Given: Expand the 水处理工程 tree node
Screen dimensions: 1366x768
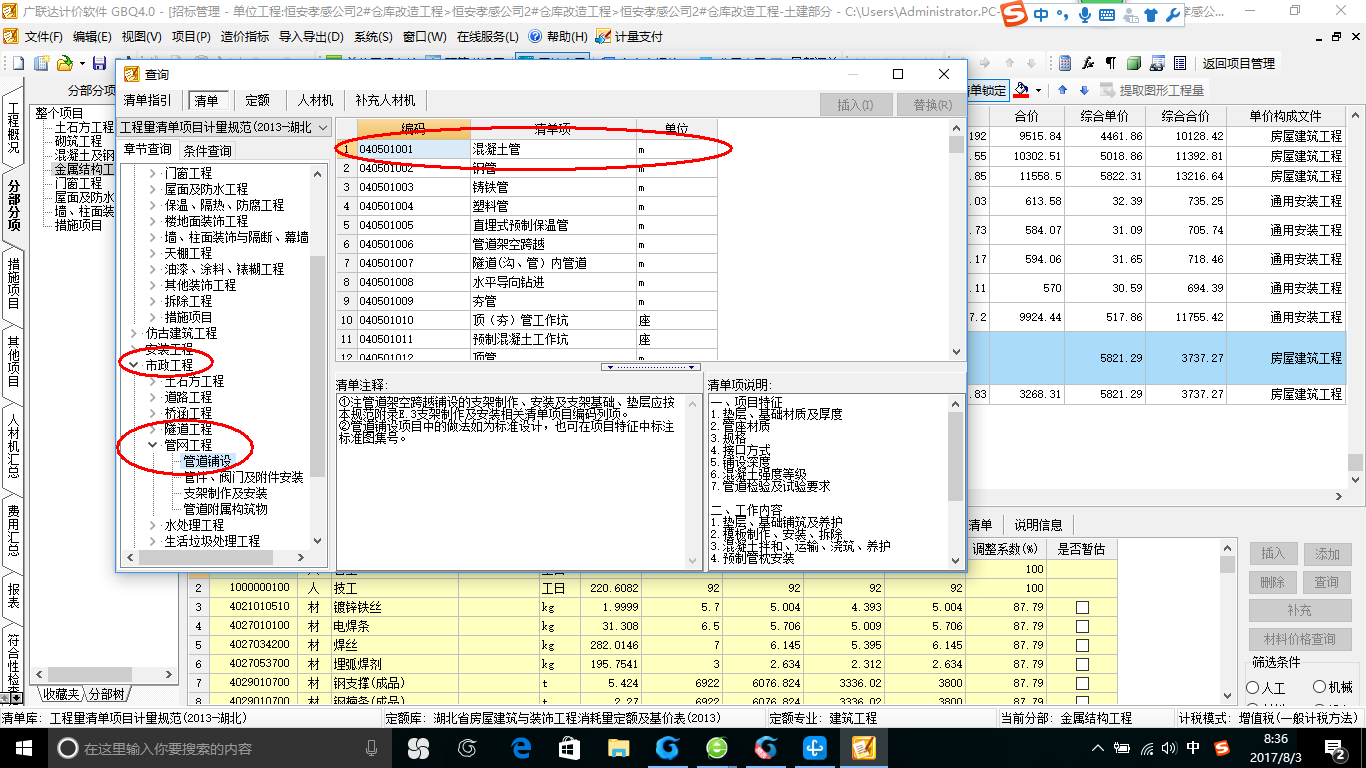Looking at the screenshot, I should 153,525.
